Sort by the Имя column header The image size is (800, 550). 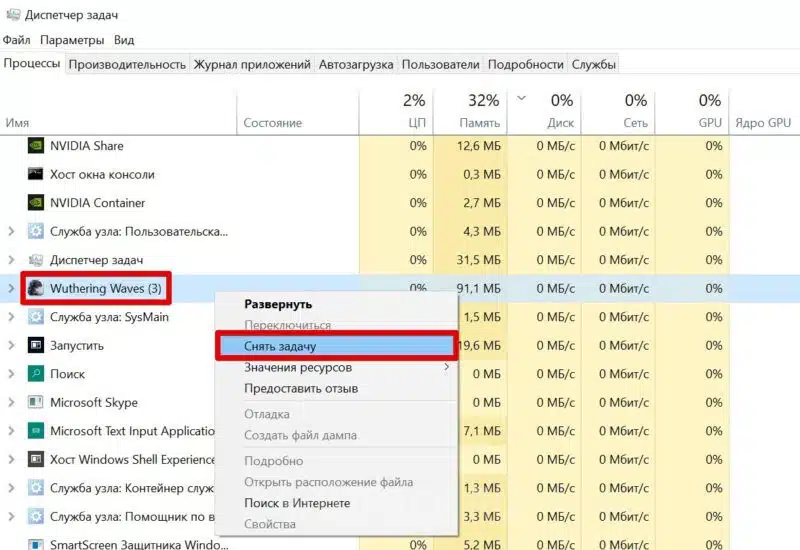[x=17, y=123]
